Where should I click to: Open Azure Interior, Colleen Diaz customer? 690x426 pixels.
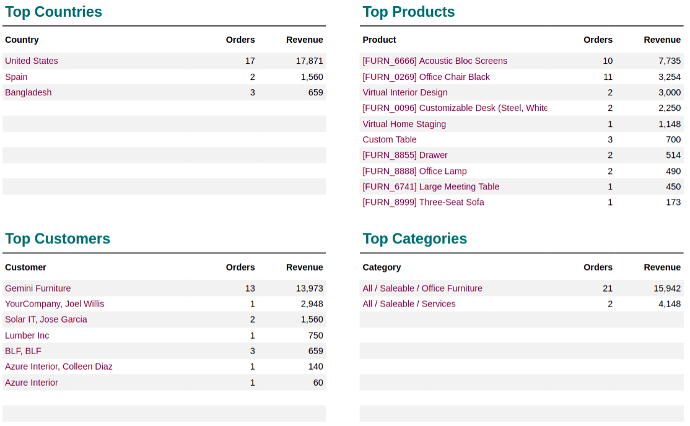click(58, 367)
